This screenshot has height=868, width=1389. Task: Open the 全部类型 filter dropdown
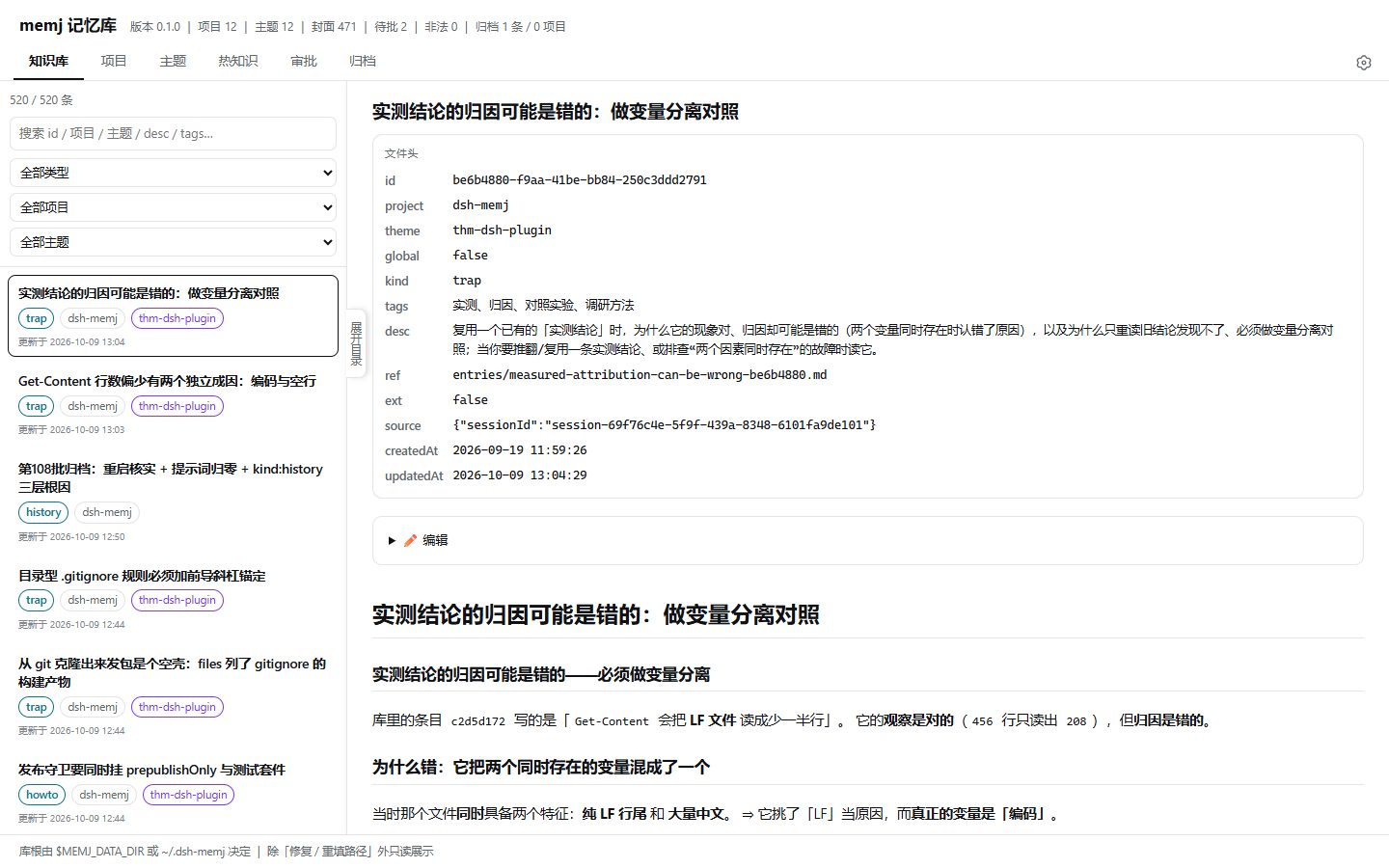(x=174, y=173)
